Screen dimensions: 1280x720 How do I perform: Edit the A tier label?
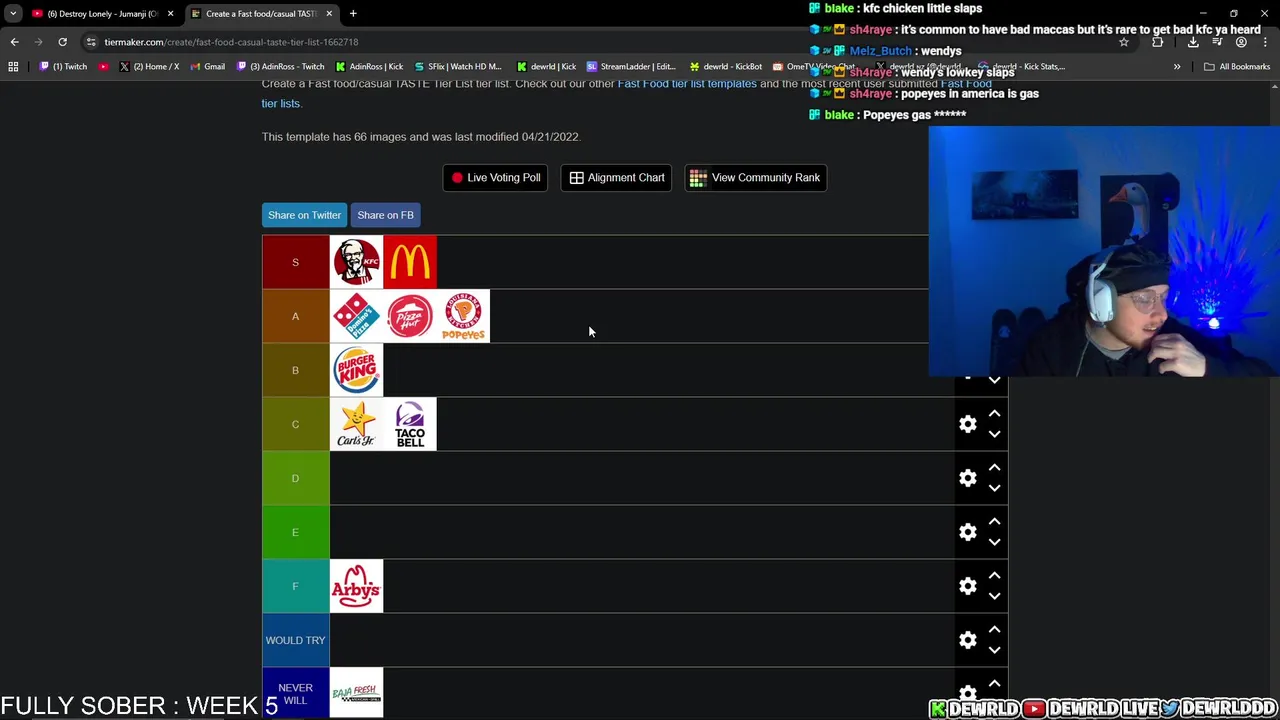pyautogui.click(x=295, y=316)
